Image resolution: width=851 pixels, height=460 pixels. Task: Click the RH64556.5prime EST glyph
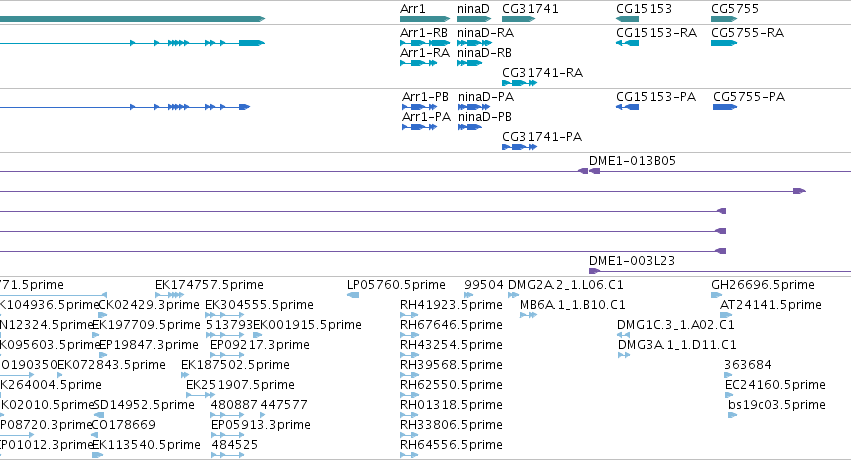(409, 456)
